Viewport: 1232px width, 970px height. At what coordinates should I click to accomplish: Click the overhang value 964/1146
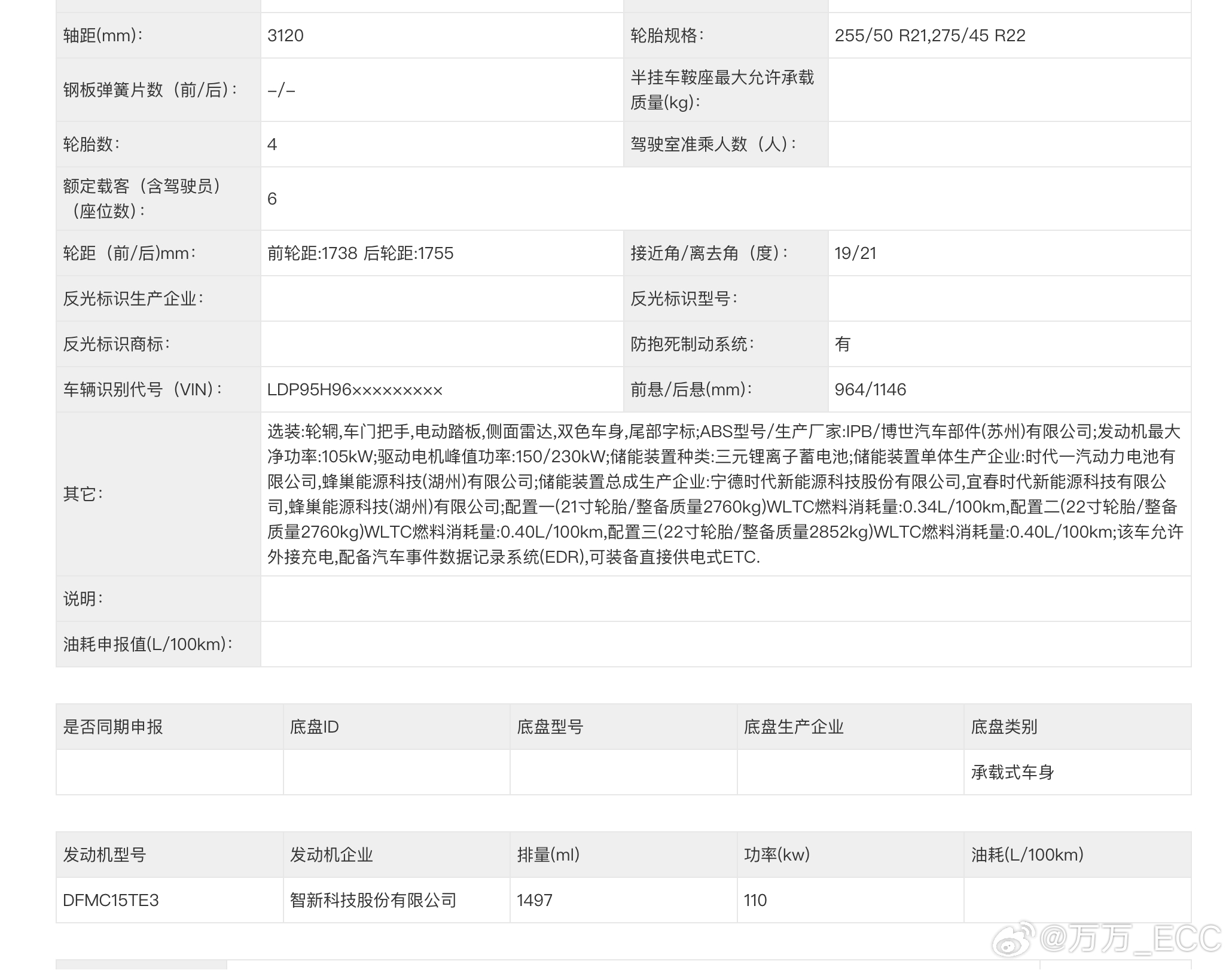pos(870,390)
